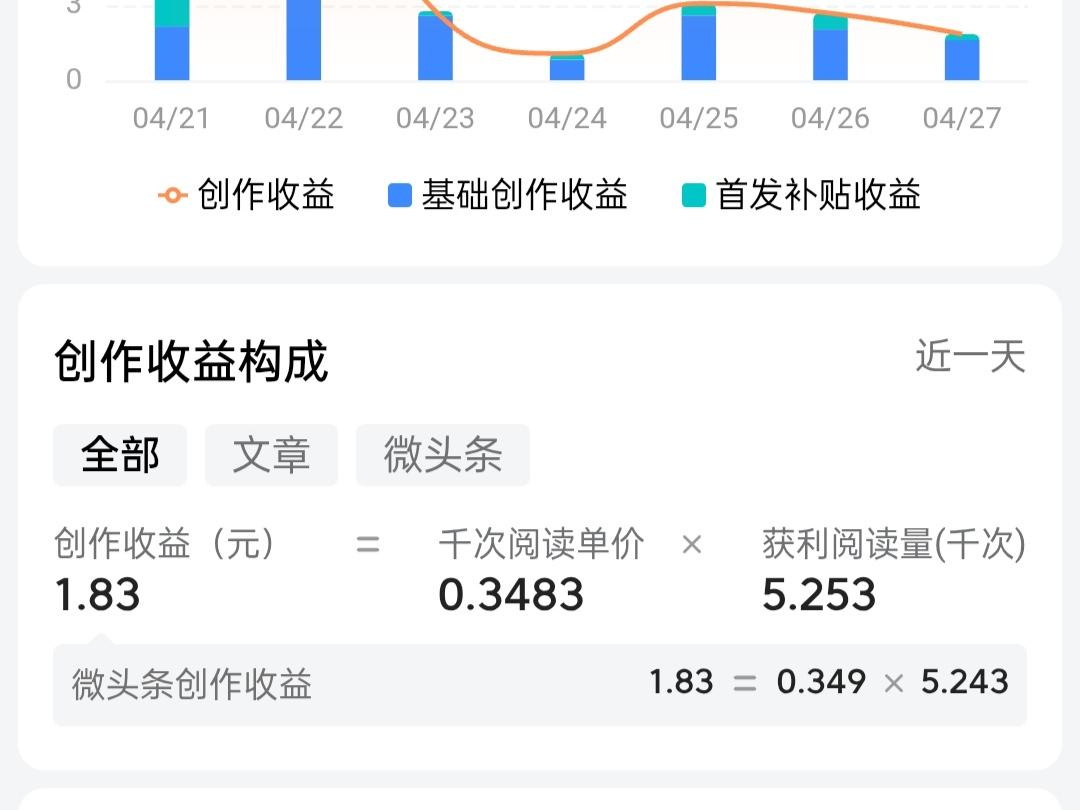
Task: Open the 近一天 time range selector
Action: [970, 357]
